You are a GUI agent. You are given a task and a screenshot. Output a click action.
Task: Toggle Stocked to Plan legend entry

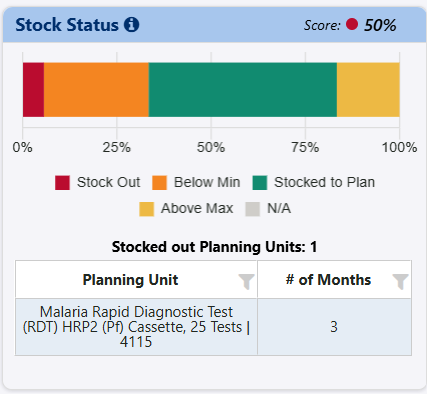[x=314, y=182]
